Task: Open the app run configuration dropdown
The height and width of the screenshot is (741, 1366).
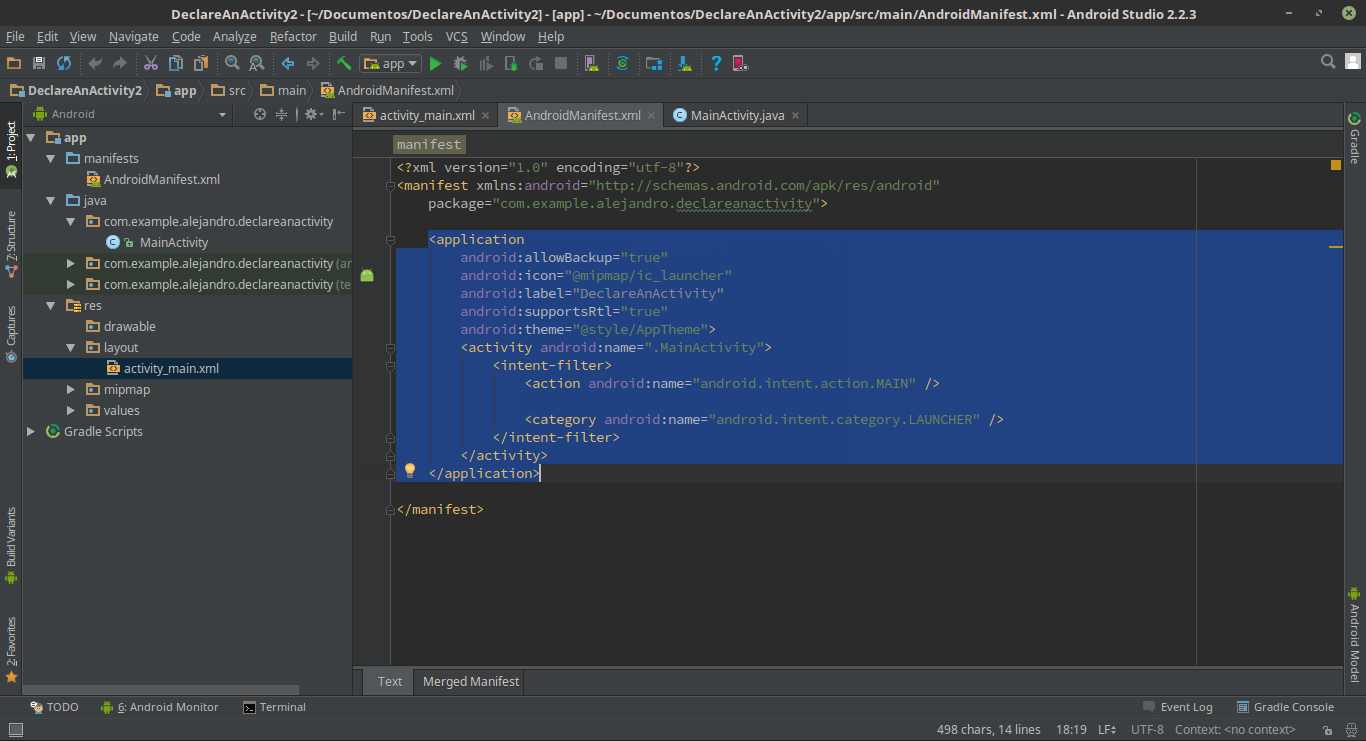Action: 390,63
